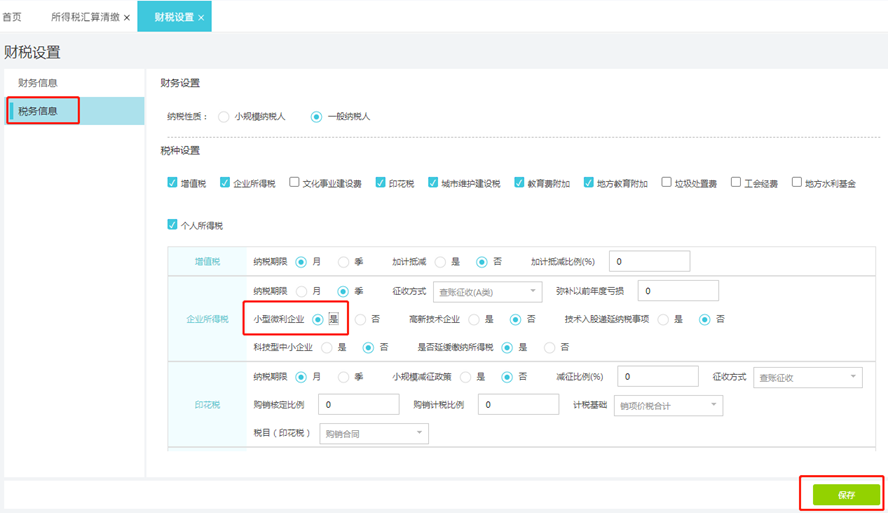
Task: Uncheck the 增值税 tax checkbox
Action: [173, 183]
